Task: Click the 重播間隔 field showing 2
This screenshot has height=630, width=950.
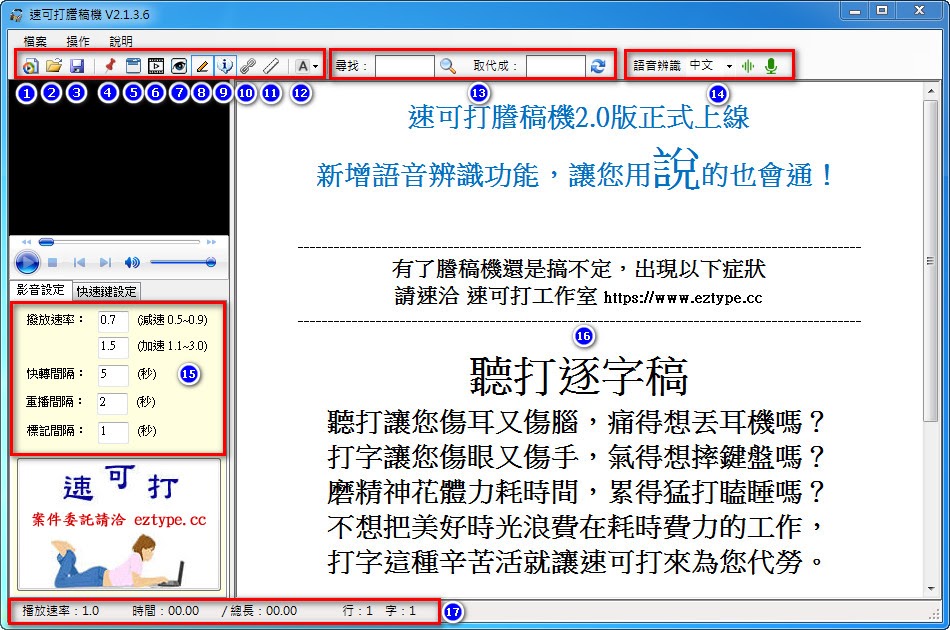Action: point(113,402)
